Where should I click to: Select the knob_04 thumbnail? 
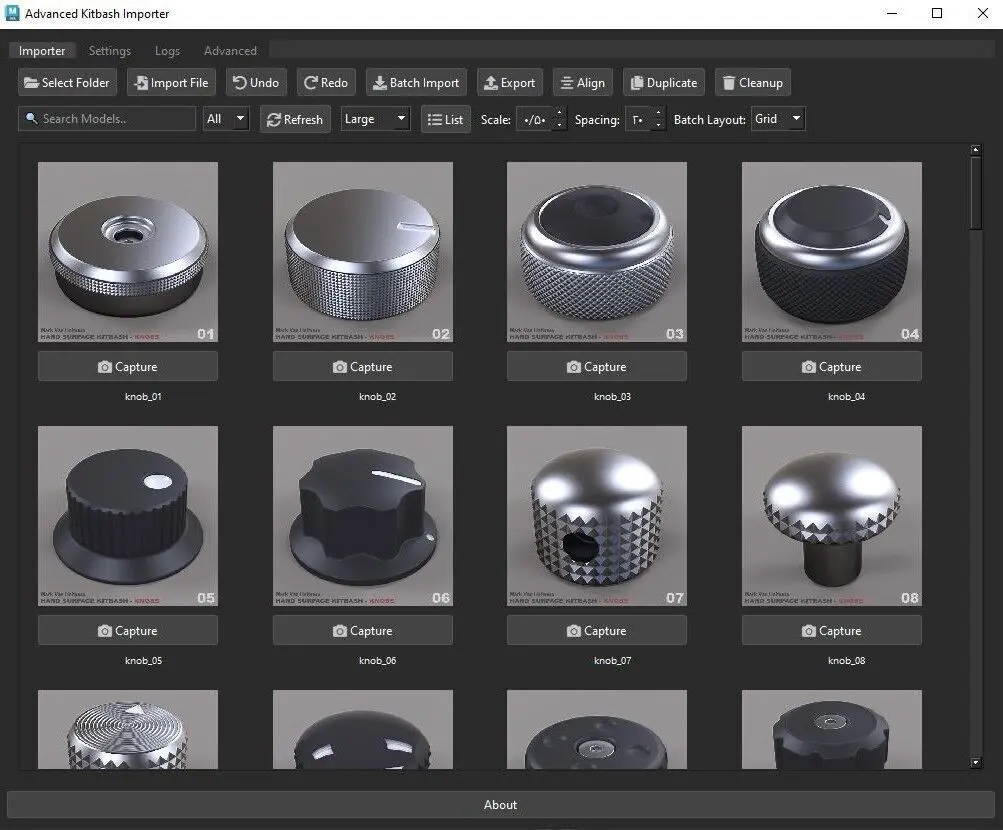832,252
